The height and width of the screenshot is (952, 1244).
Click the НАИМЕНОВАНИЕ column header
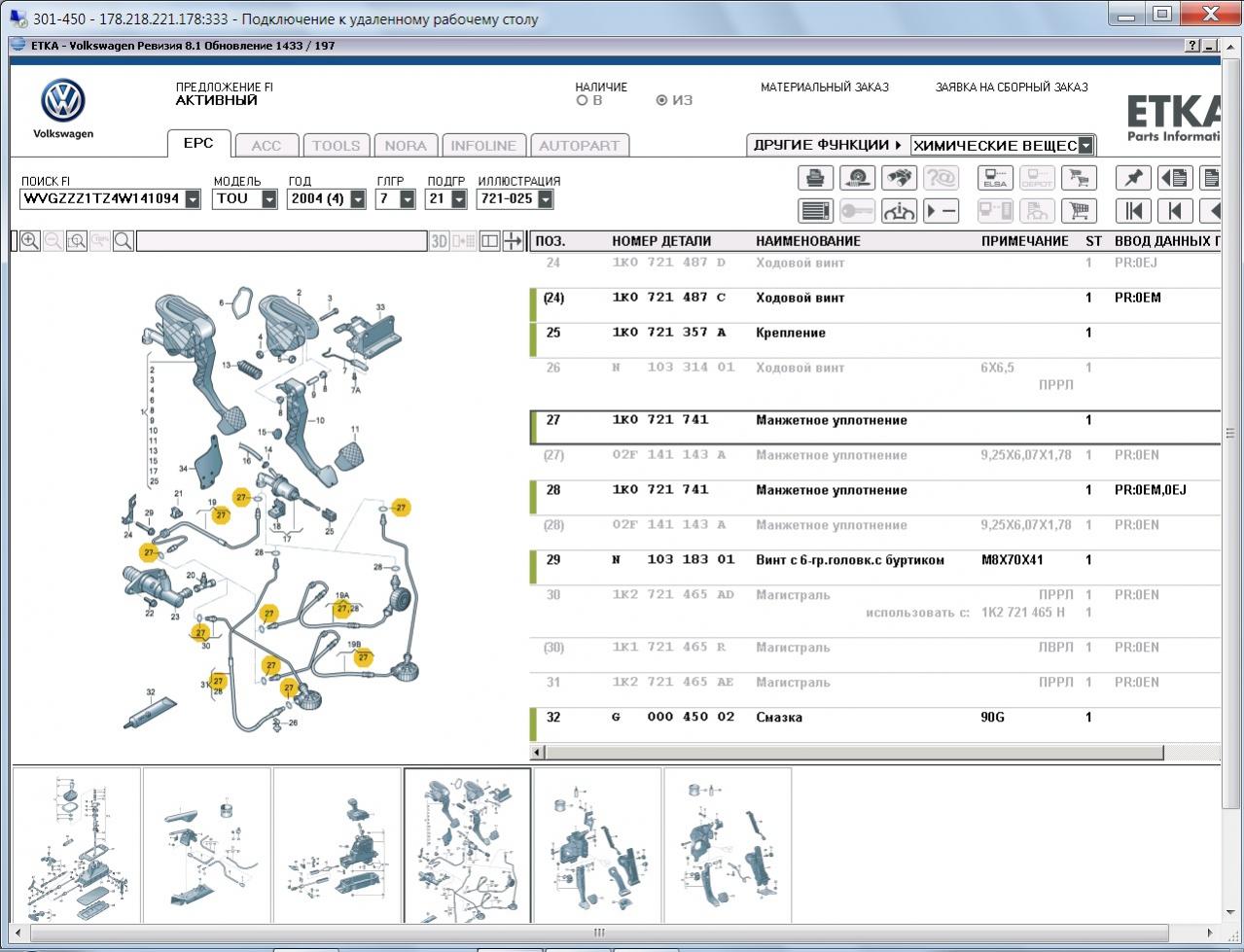(x=808, y=241)
